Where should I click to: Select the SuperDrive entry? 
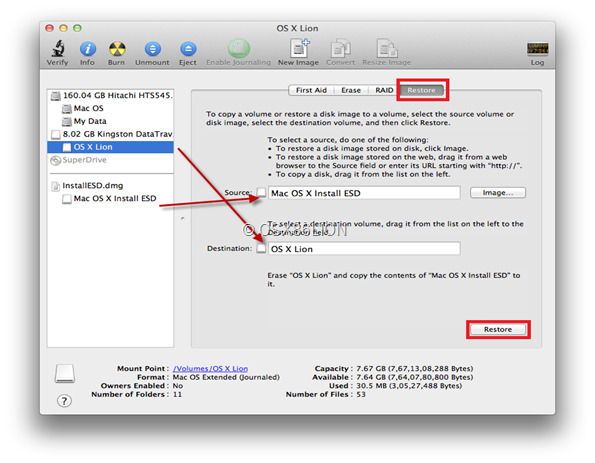pyautogui.click(x=111, y=160)
